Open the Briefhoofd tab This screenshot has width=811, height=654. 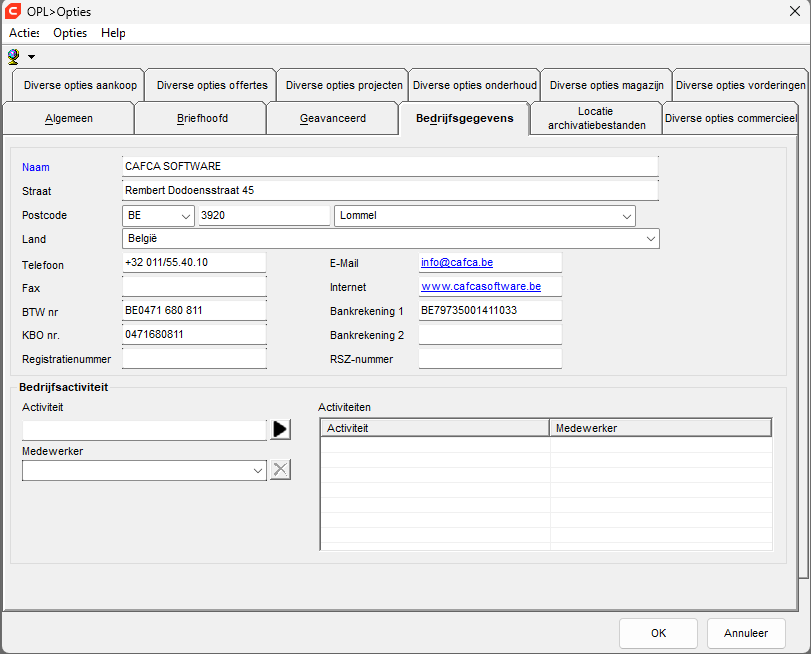202,118
